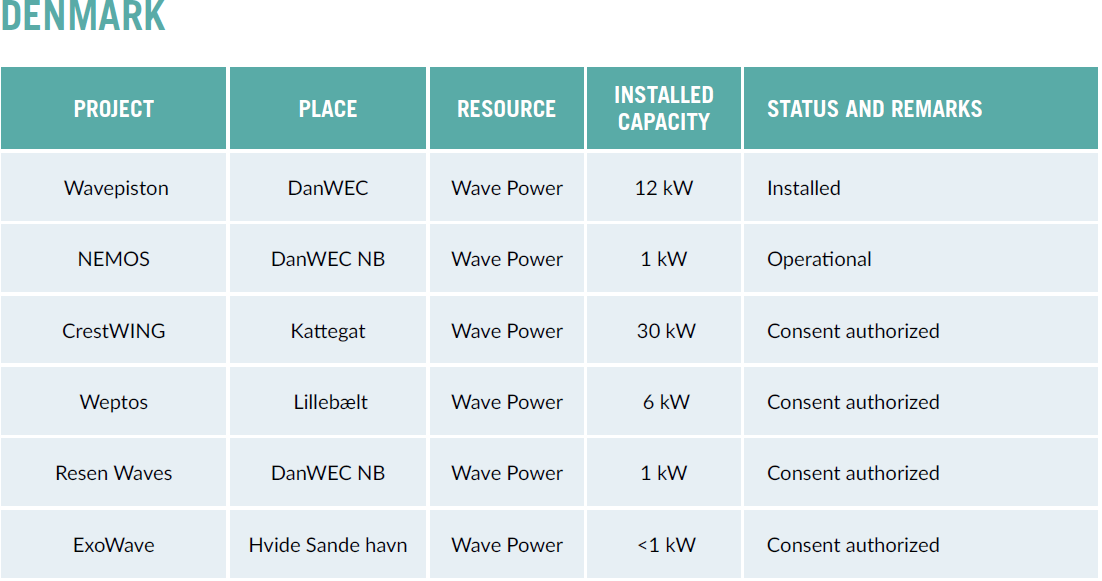Click the DENMARK heading

(83, 15)
